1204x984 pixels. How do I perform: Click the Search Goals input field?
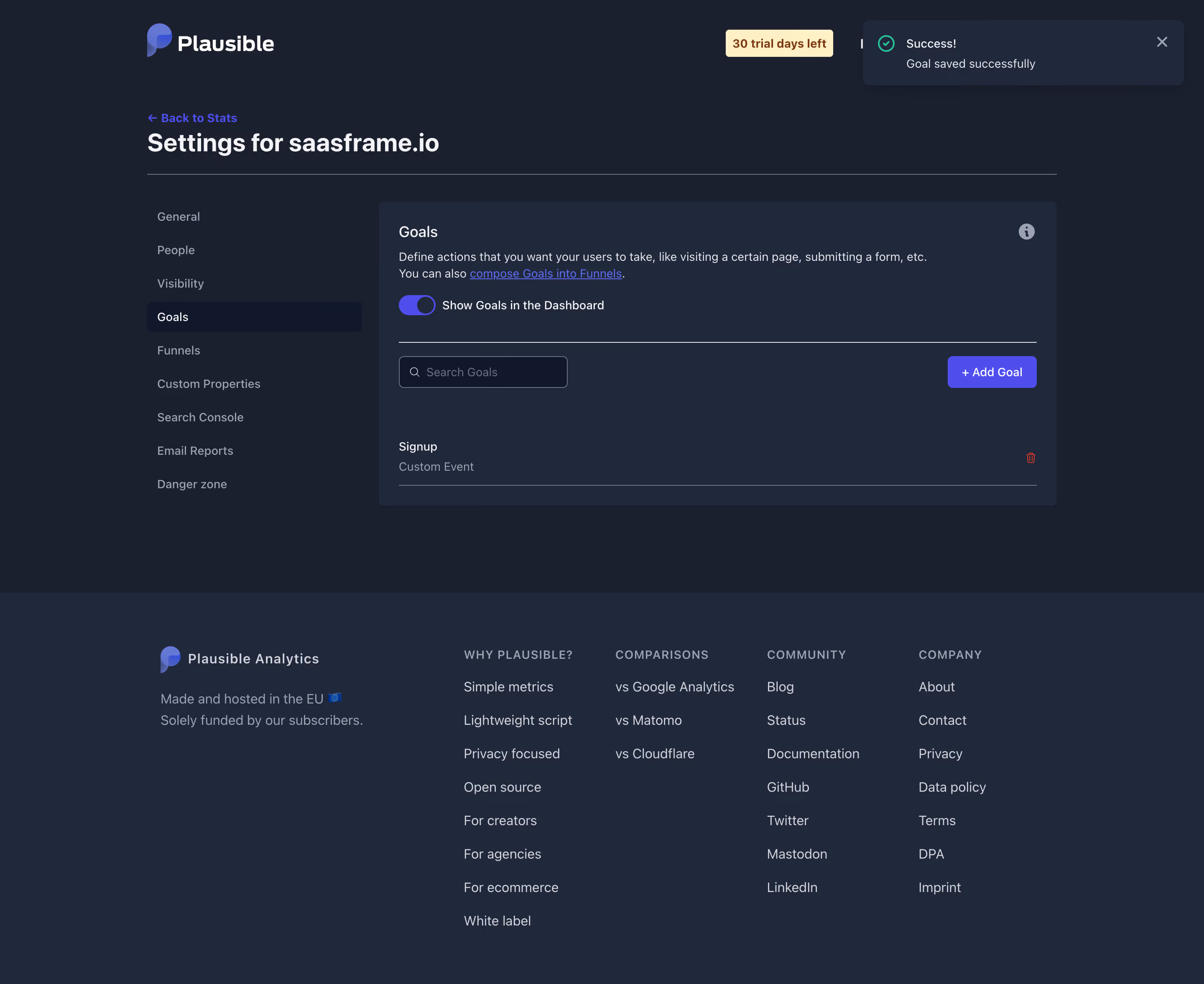(483, 372)
